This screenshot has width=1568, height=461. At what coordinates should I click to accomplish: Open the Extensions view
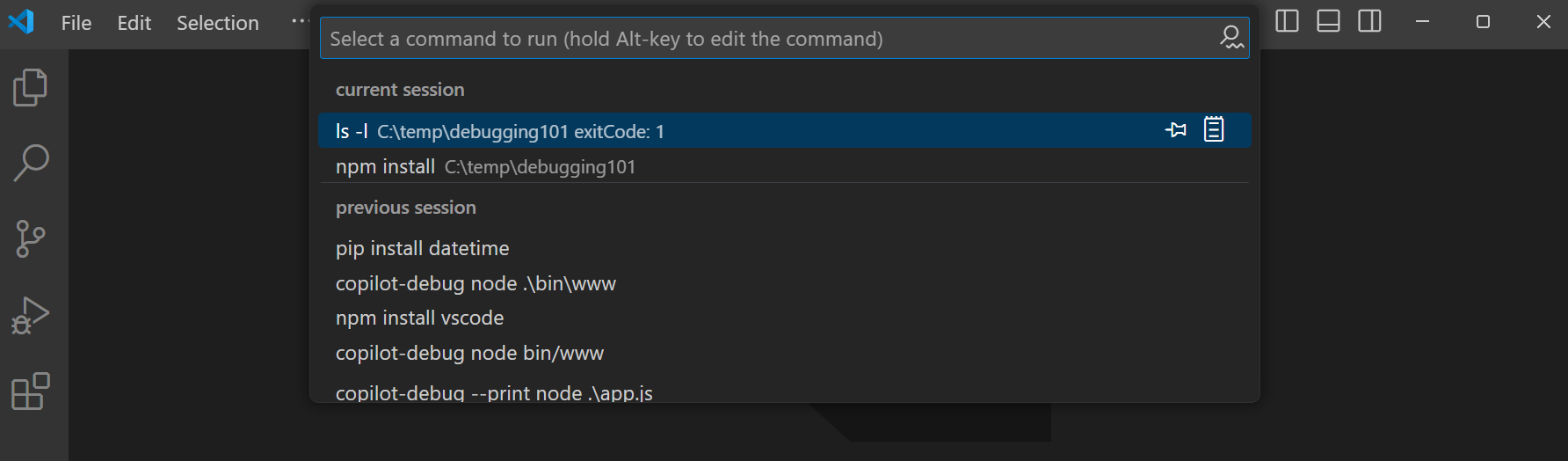(31, 391)
